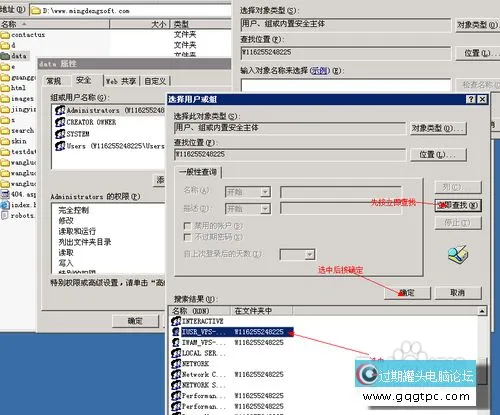This screenshot has width=500, height=415.
Task: Click 确定 button in data properties dialog
Action: click(135, 321)
